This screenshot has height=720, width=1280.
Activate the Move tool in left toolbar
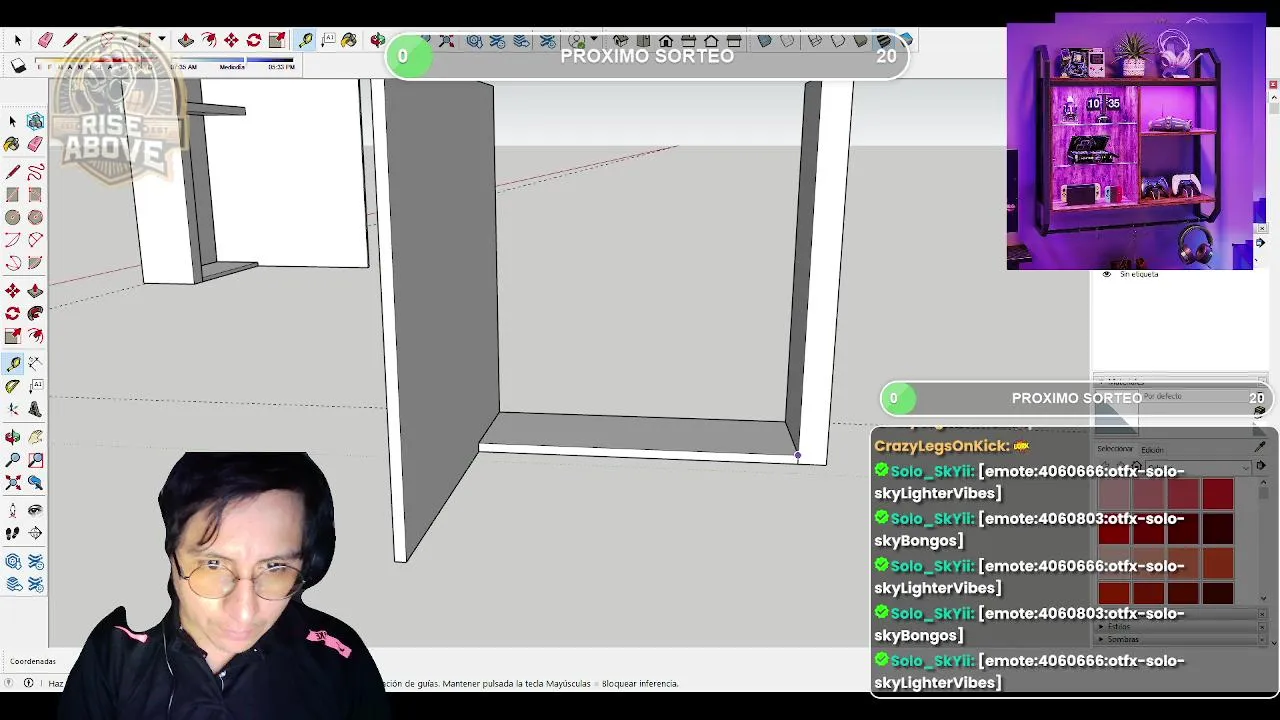point(13,291)
